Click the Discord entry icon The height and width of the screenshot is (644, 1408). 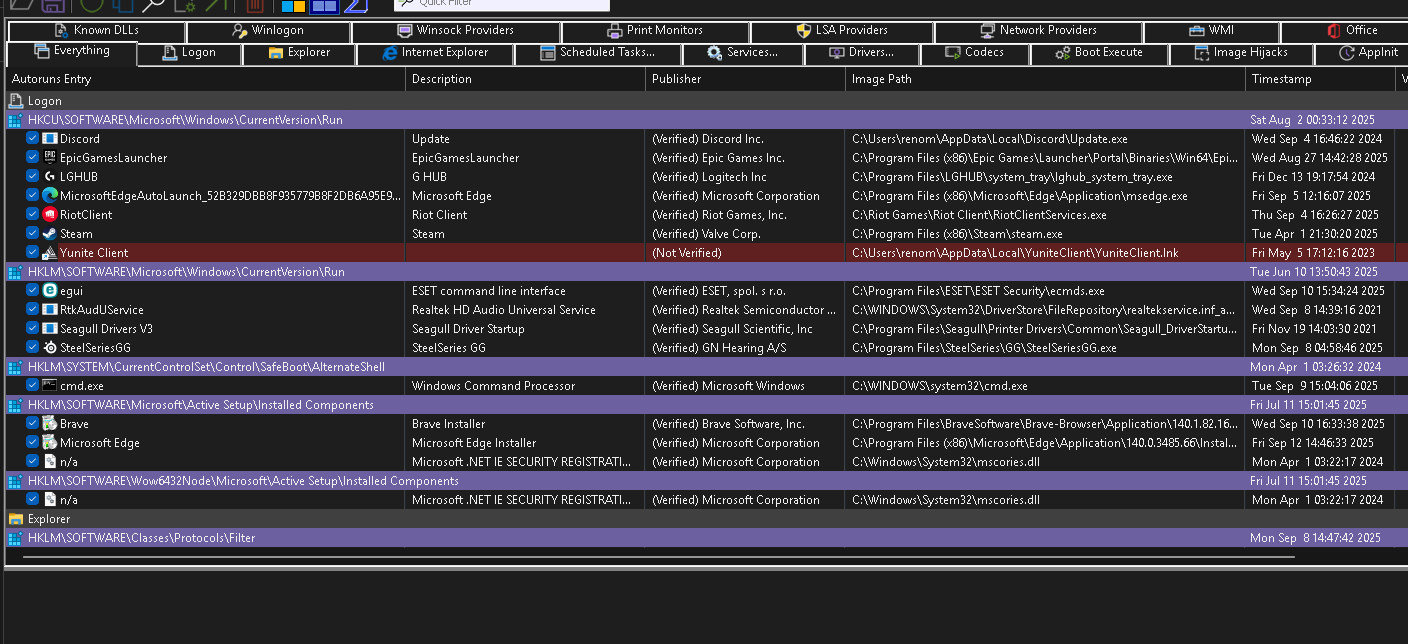pos(50,139)
